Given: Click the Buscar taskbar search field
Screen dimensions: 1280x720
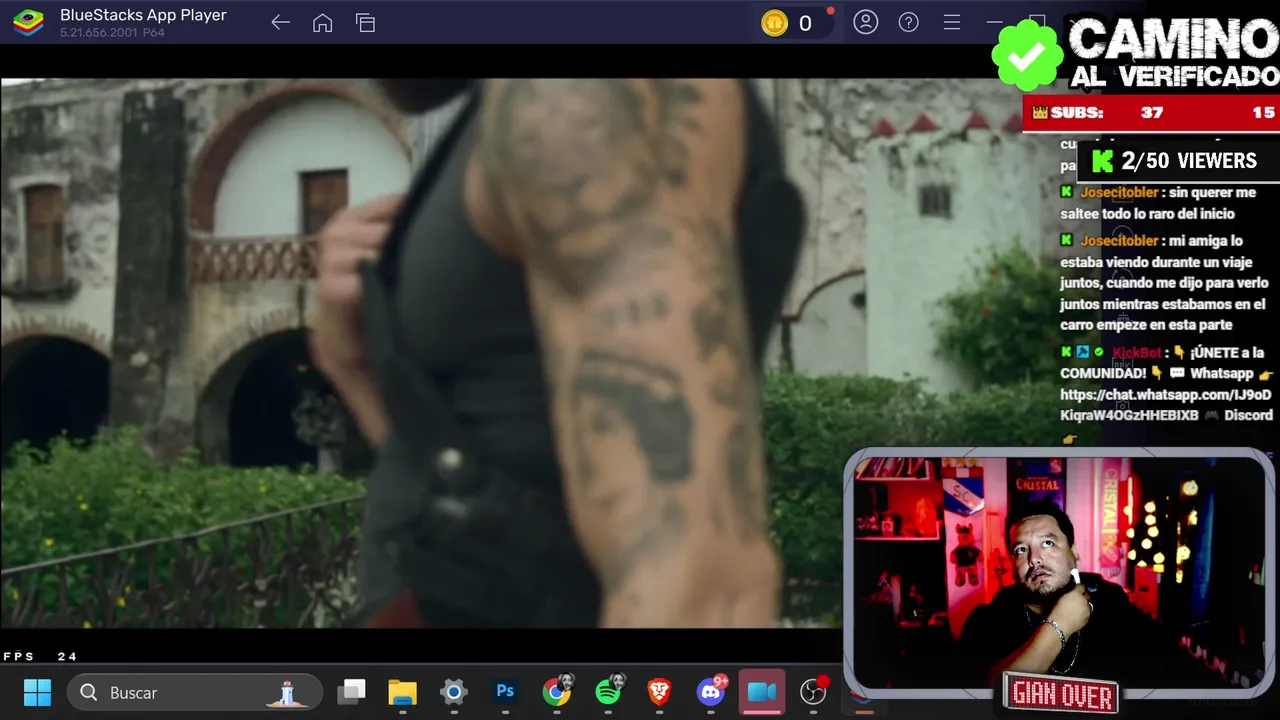Looking at the screenshot, I should point(195,692).
